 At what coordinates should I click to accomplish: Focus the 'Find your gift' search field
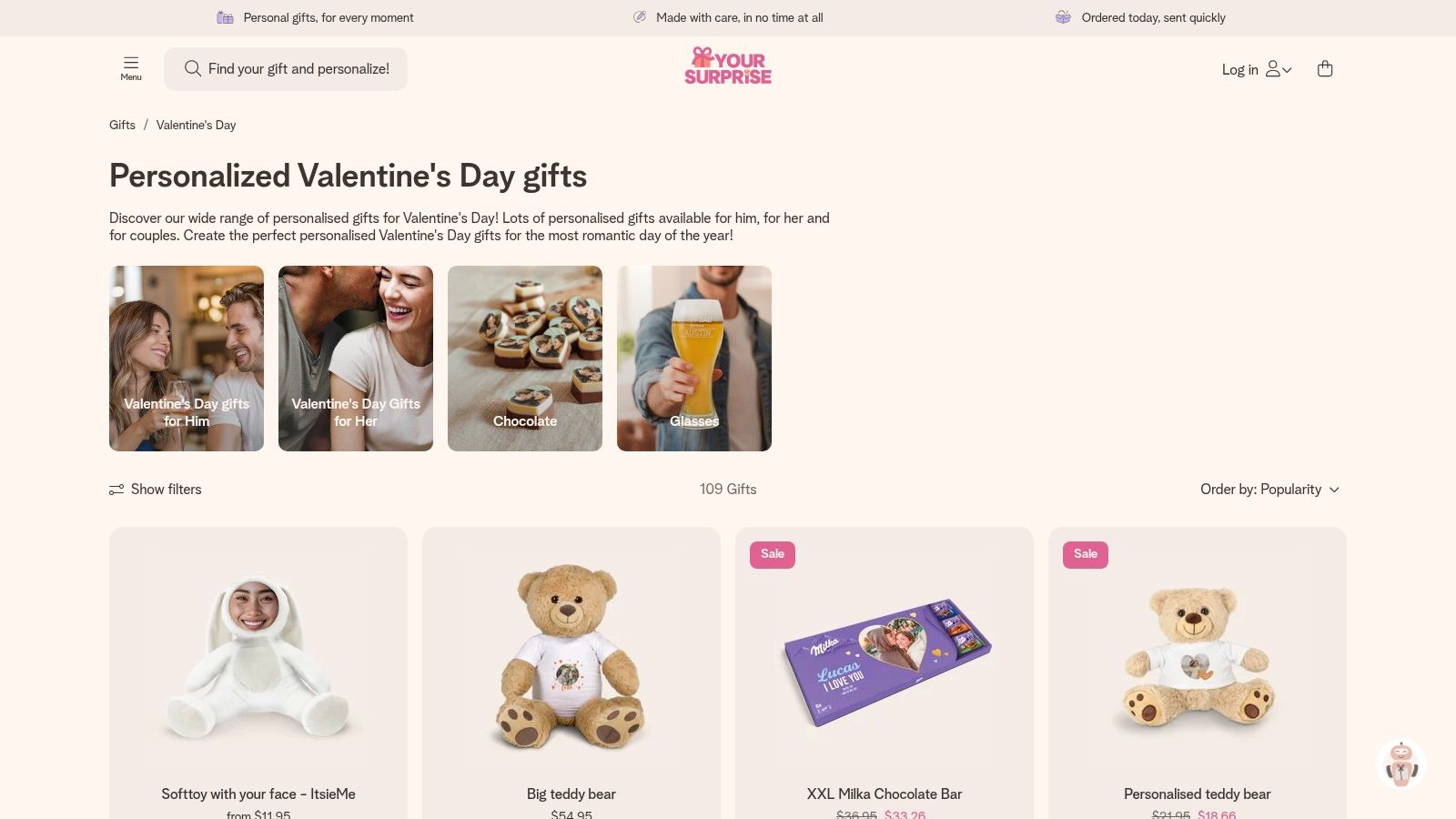pos(286,69)
